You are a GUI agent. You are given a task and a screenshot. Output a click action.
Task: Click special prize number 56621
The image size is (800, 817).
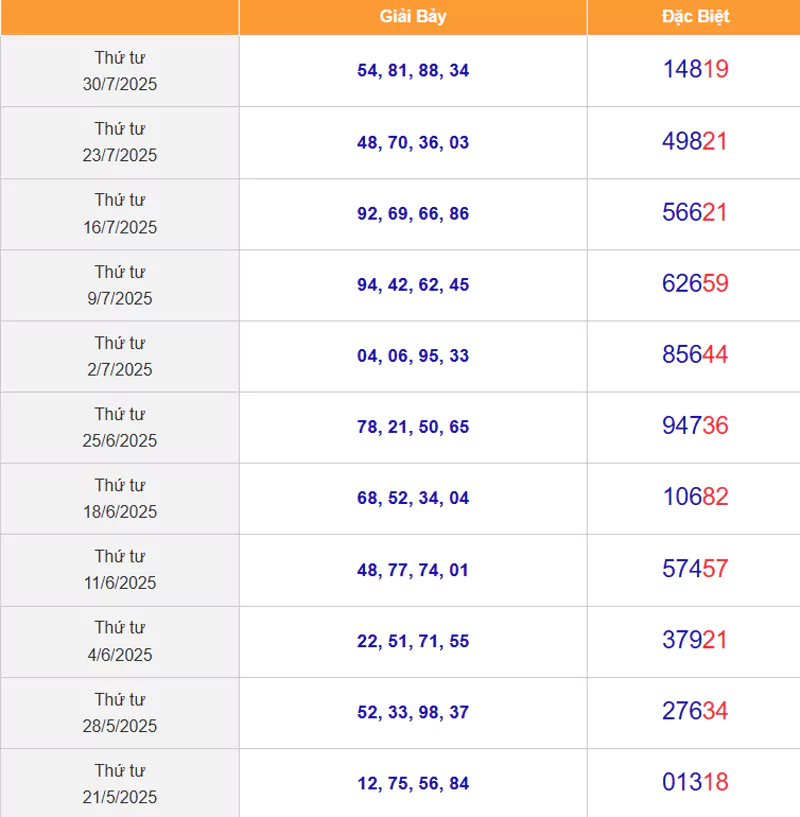click(x=695, y=213)
